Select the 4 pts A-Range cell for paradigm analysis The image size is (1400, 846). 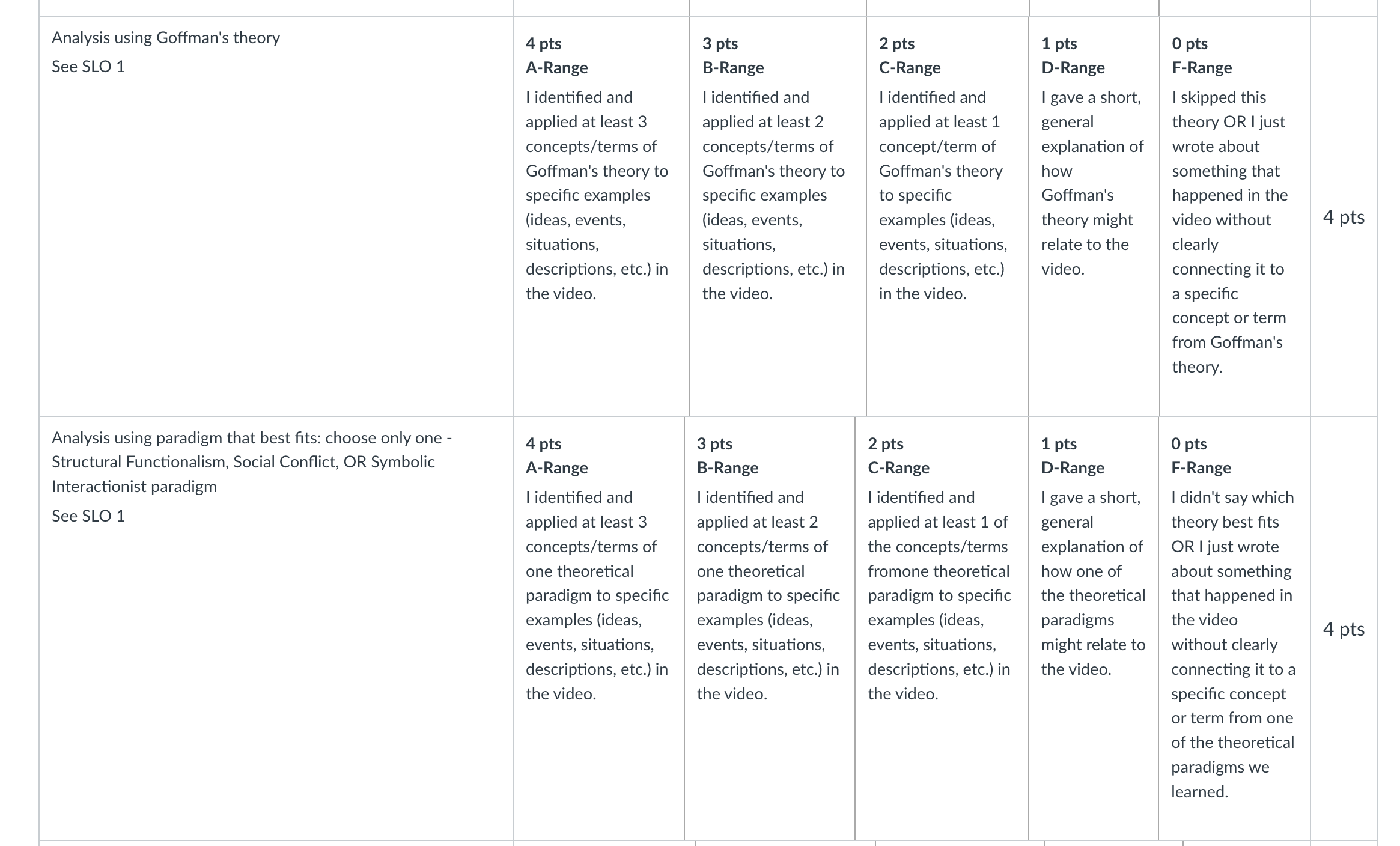pyautogui.click(x=598, y=628)
